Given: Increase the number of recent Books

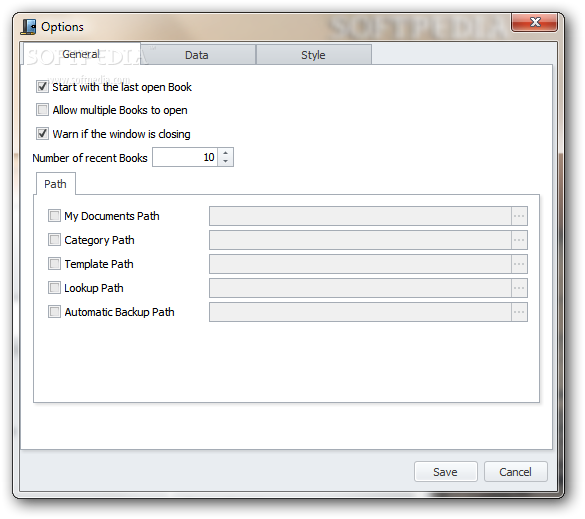Looking at the screenshot, I should [225, 153].
